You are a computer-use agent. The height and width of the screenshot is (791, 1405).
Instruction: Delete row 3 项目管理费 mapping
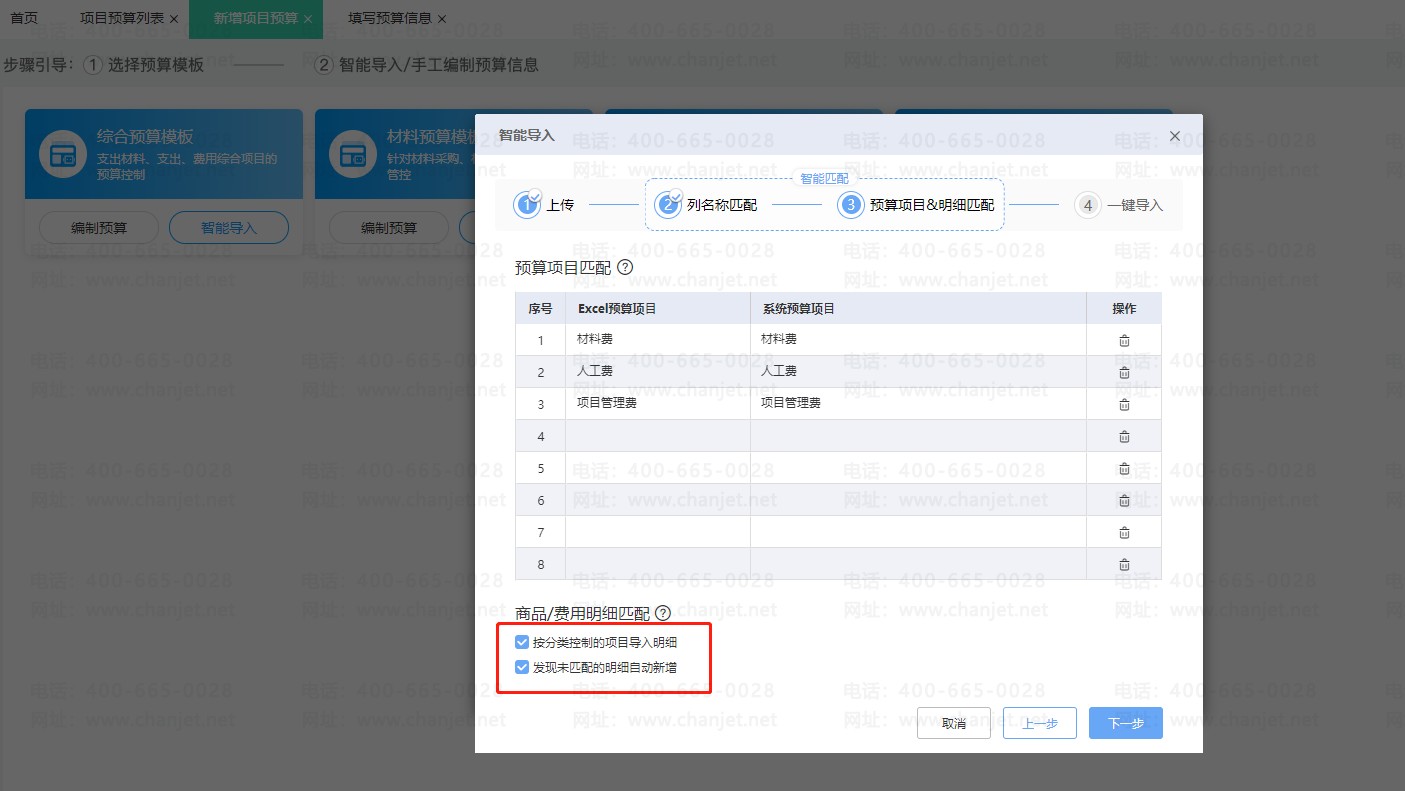(1124, 405)
